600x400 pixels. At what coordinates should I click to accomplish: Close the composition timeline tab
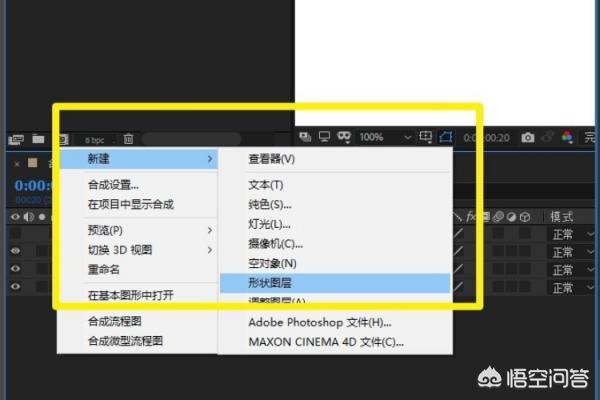[x=17, y=164]
